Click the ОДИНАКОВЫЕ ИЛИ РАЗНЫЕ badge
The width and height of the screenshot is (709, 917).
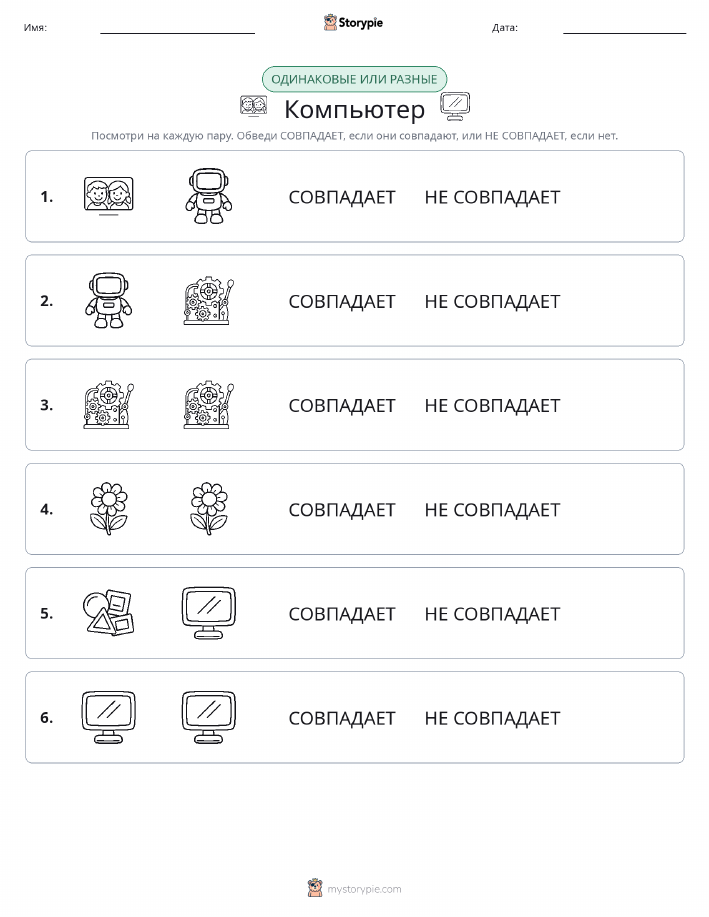pos(354,79)
